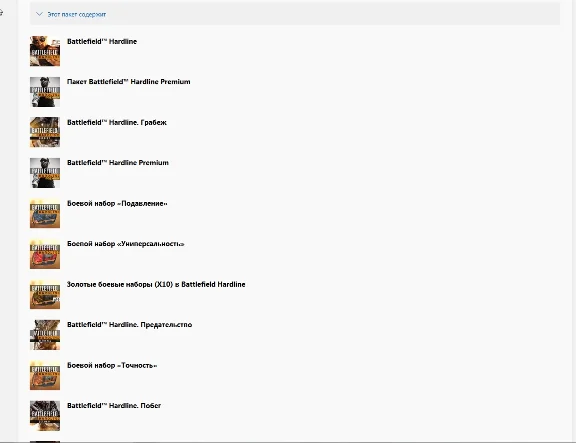The width and height of the screenshot is (576, 443).
Task: Open the «Battlefield™ Hardline» title link
Action: pyautogui.click(x=102, y=42)
